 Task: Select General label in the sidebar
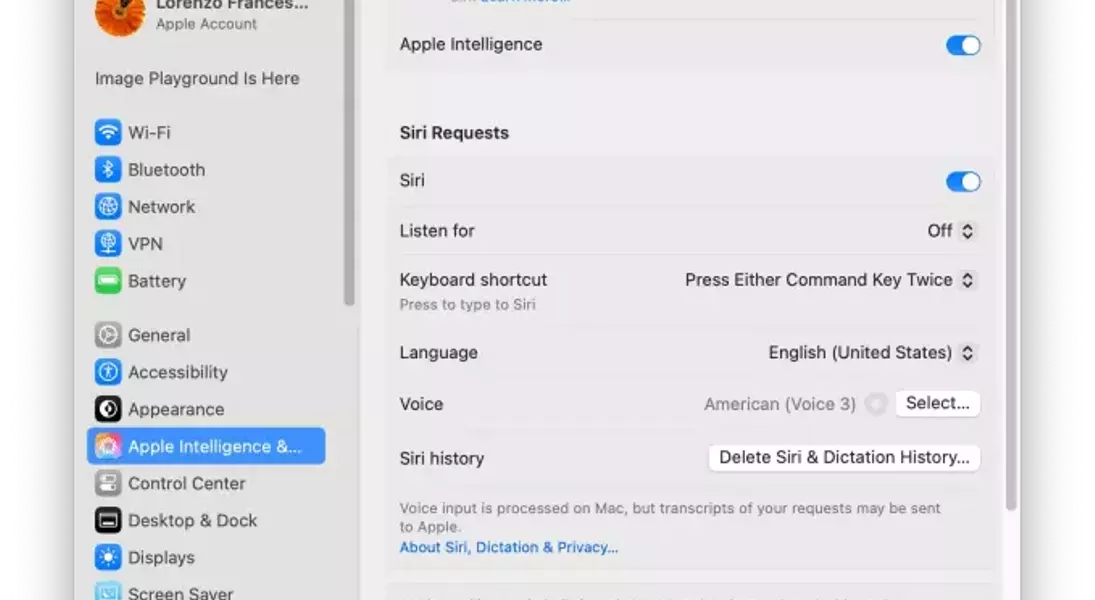coord(159,335)
